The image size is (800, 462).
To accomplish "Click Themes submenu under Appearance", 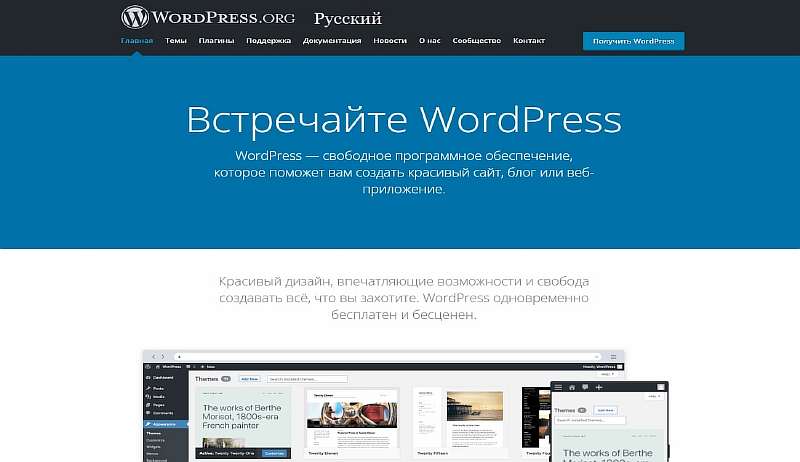I will click(154, 433).
